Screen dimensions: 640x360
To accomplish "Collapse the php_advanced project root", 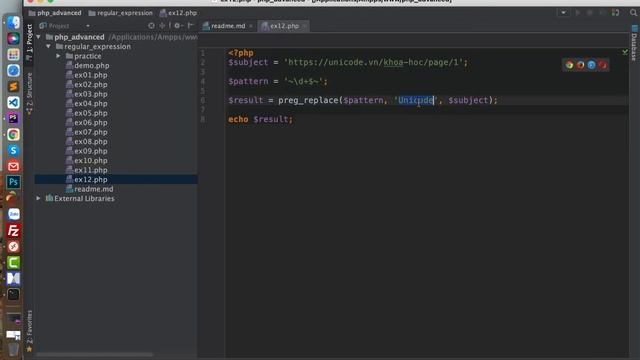I will [38, 37].
